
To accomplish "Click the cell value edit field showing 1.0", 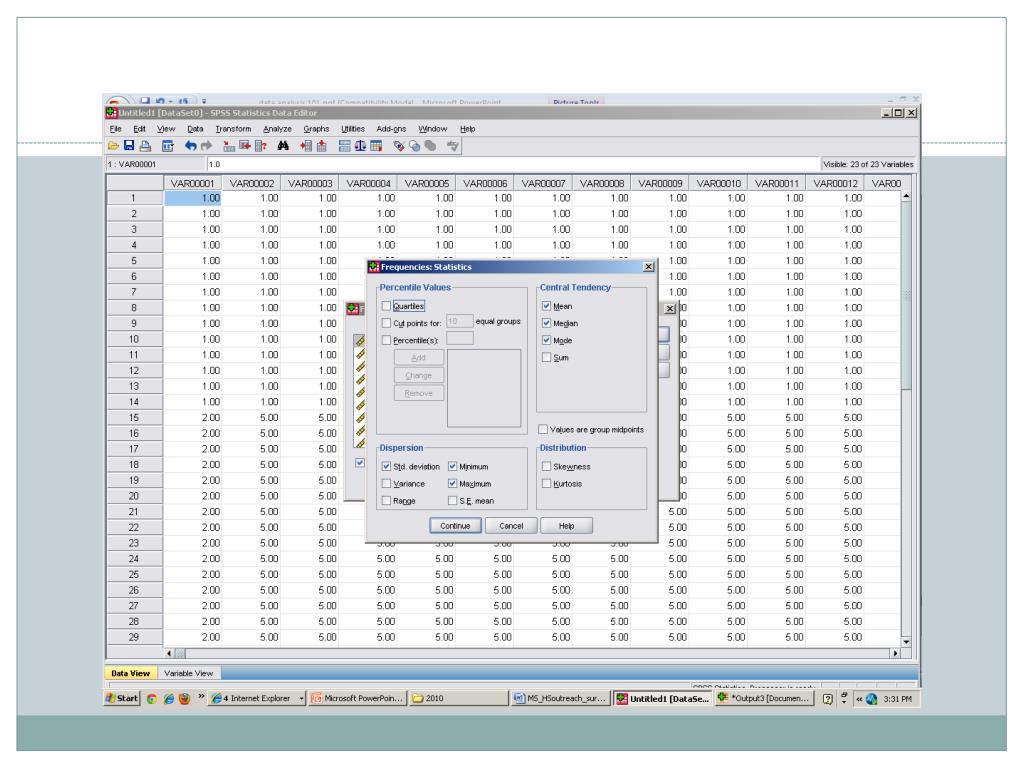I will pos(513,164).
